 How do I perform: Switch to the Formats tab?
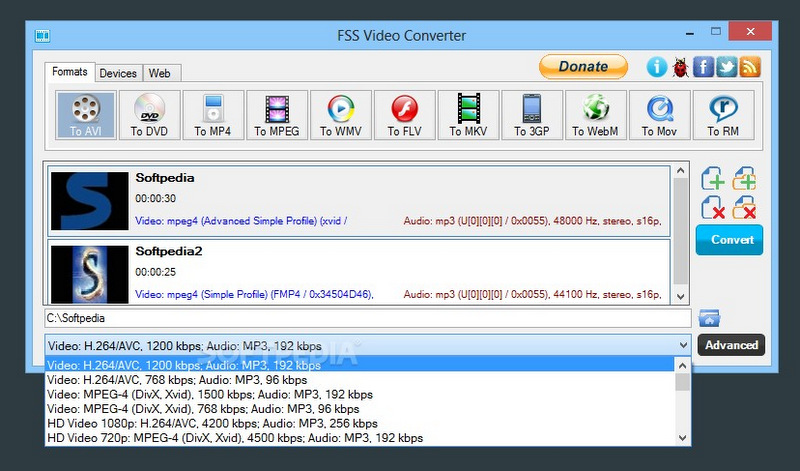point(69,72)
